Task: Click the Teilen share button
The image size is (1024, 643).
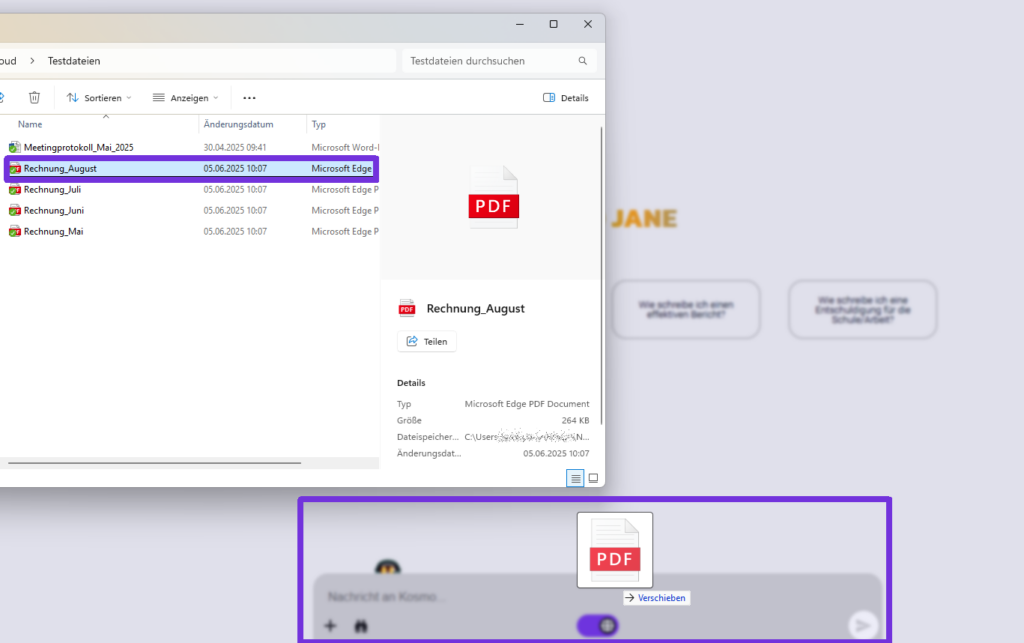Action: [427, 341]
